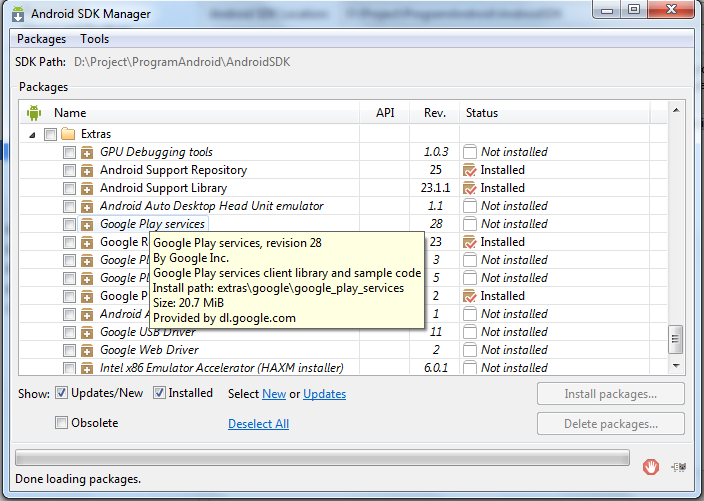This screenshot has width=704, height=501.
Task: Sort by the API column header
Action: (x=385, y=113)
